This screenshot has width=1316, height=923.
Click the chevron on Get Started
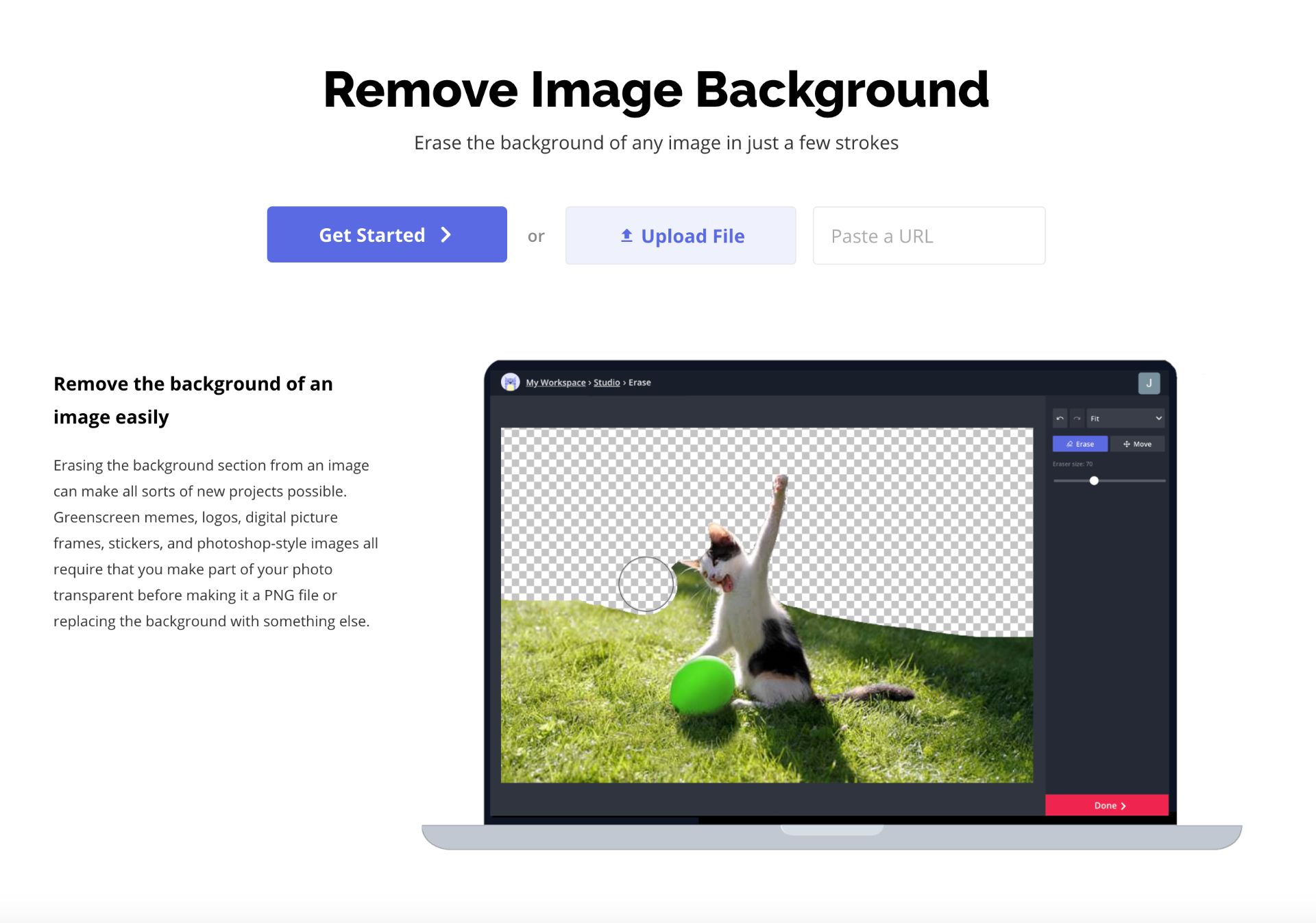[x=446, y=234]
